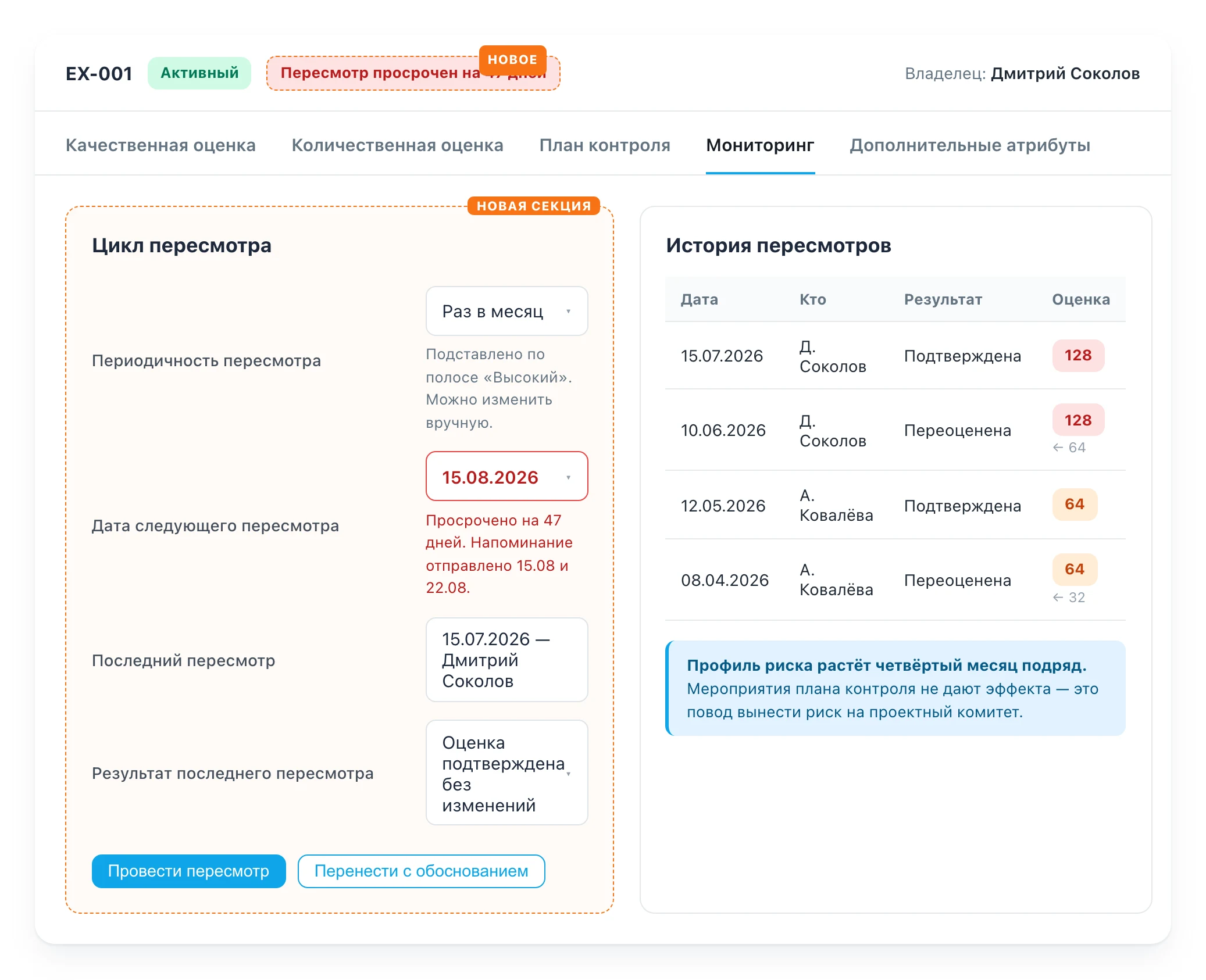Switch to Количественная оценка tab

point(397,145)
